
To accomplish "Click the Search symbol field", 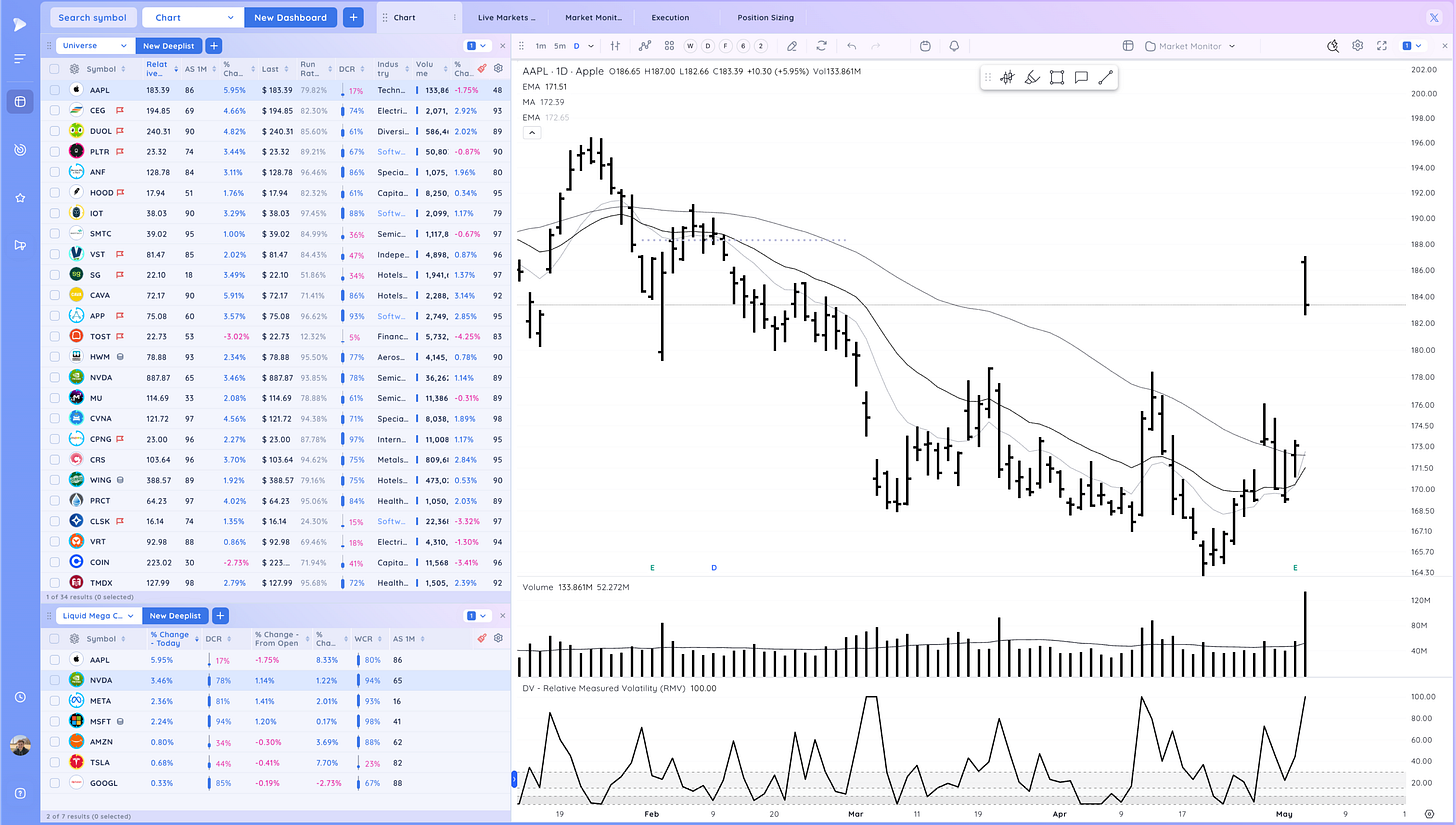I will [92, 17].
